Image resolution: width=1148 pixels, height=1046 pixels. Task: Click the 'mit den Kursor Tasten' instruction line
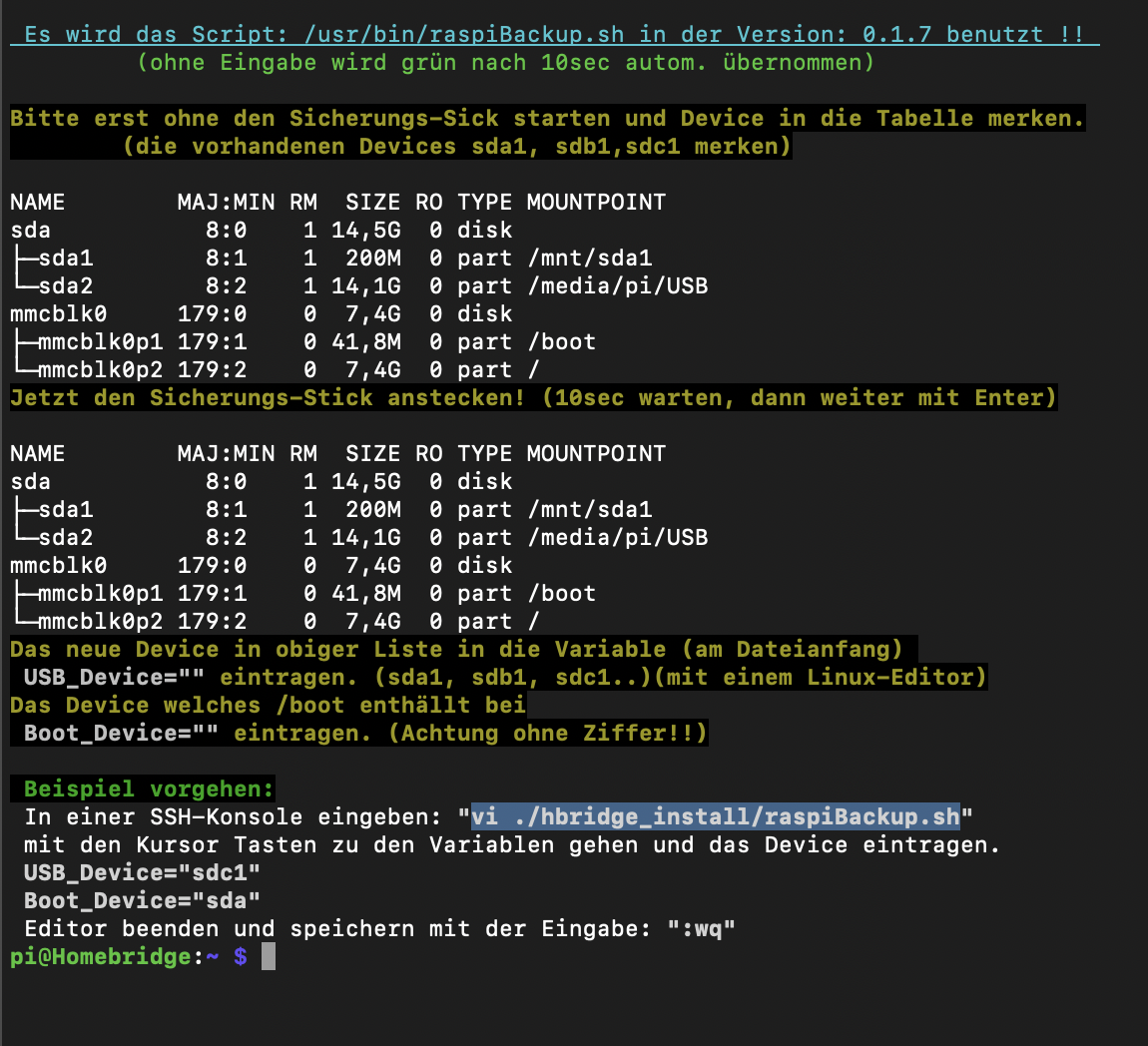click(x=511, y=844)
